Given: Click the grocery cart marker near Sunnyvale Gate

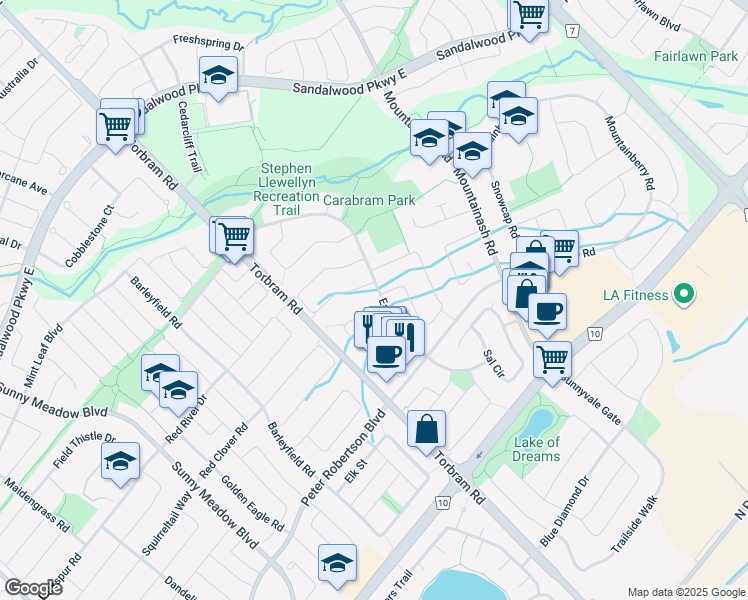Looking at the screenshot, I should pyautogui.click(x=552, y=360).
